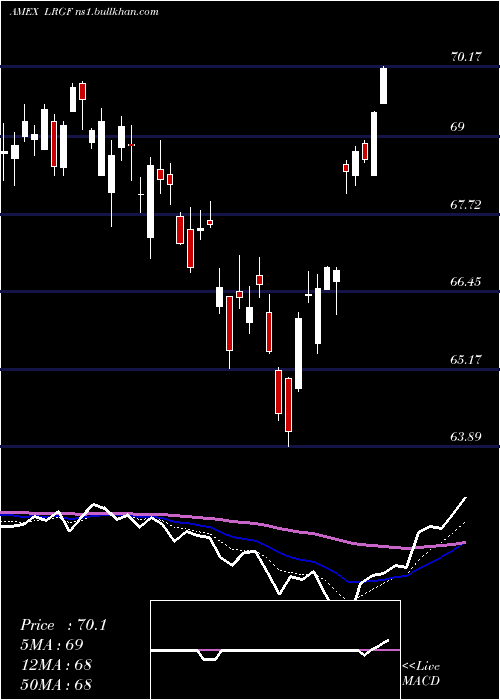Click the 5MA : 69 readout
Image resolution: width=500 pixels, height=700 pixels.
click(x=52, y=645)
